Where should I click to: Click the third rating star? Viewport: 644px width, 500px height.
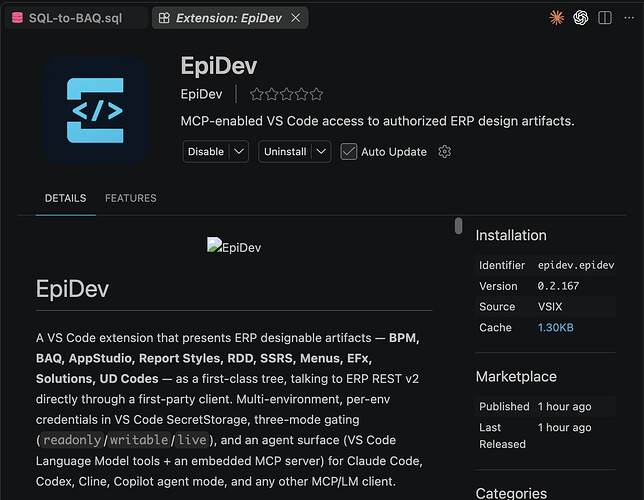coord(287,94)
